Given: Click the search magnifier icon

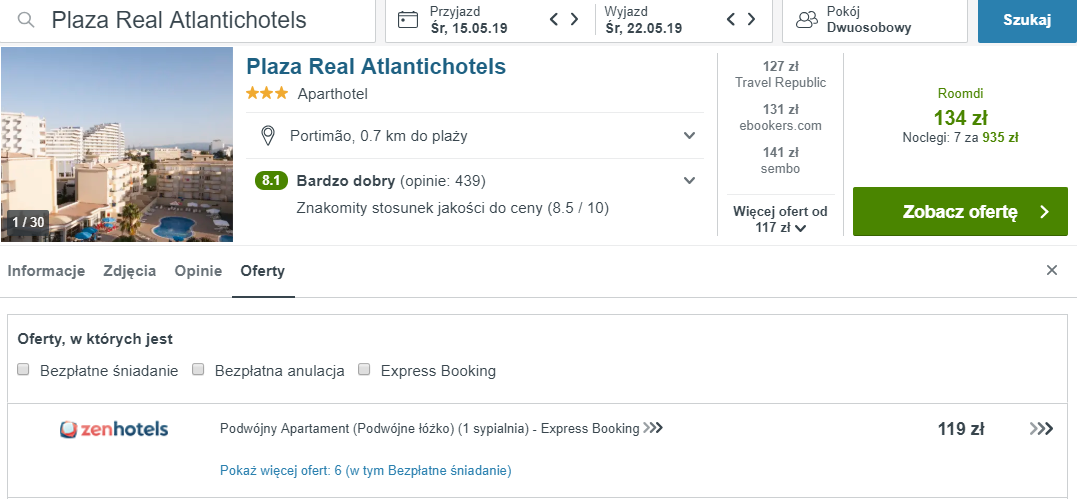Looking at the screenshot, I should point(27,20).
